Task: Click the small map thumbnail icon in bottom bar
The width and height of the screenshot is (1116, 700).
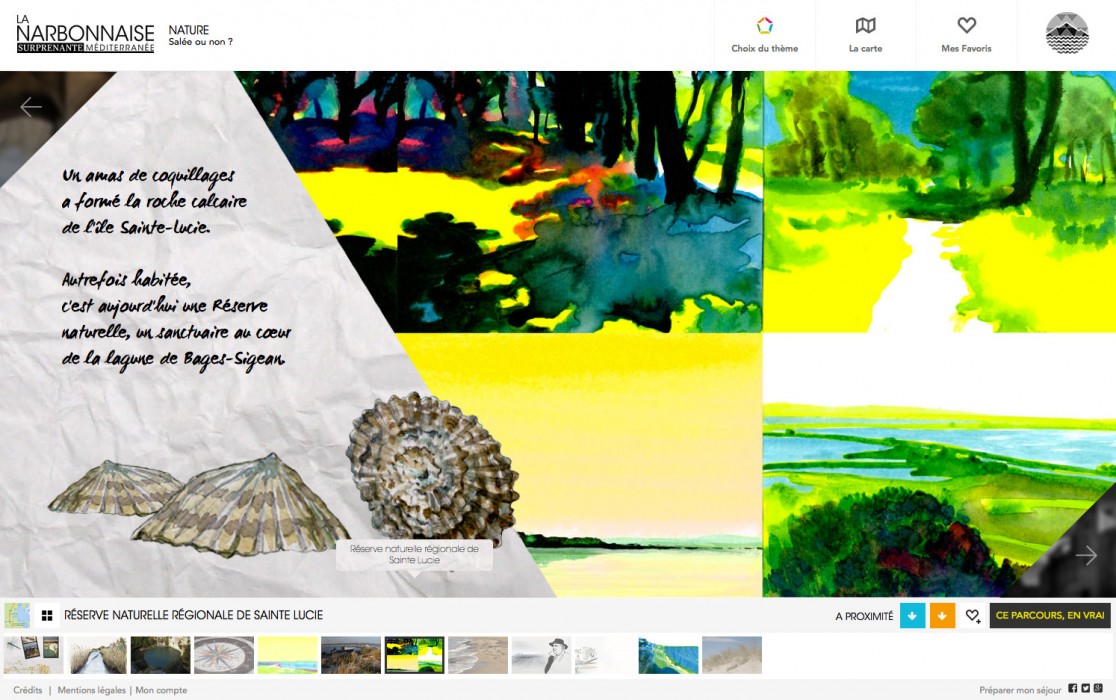Action: (x=17, y=615)
